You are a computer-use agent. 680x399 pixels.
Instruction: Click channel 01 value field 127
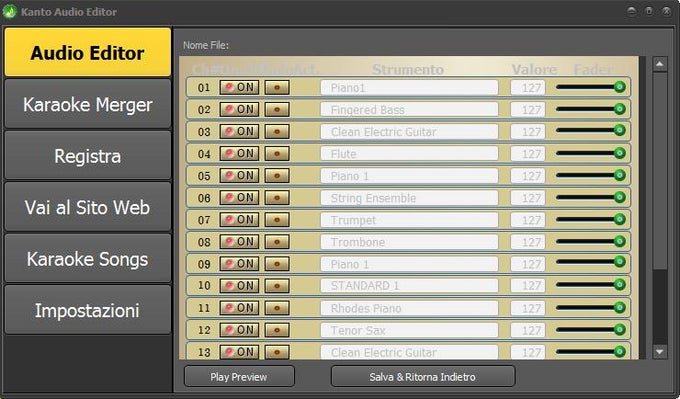point(528,88)
